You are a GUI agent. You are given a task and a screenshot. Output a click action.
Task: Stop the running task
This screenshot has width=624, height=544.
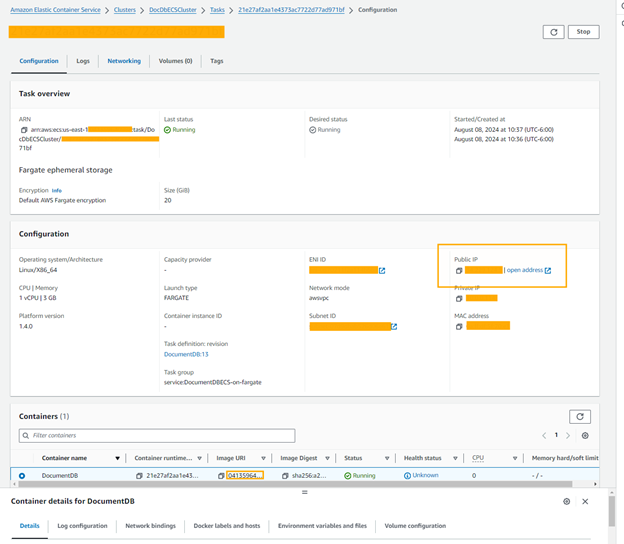point(583,32)
